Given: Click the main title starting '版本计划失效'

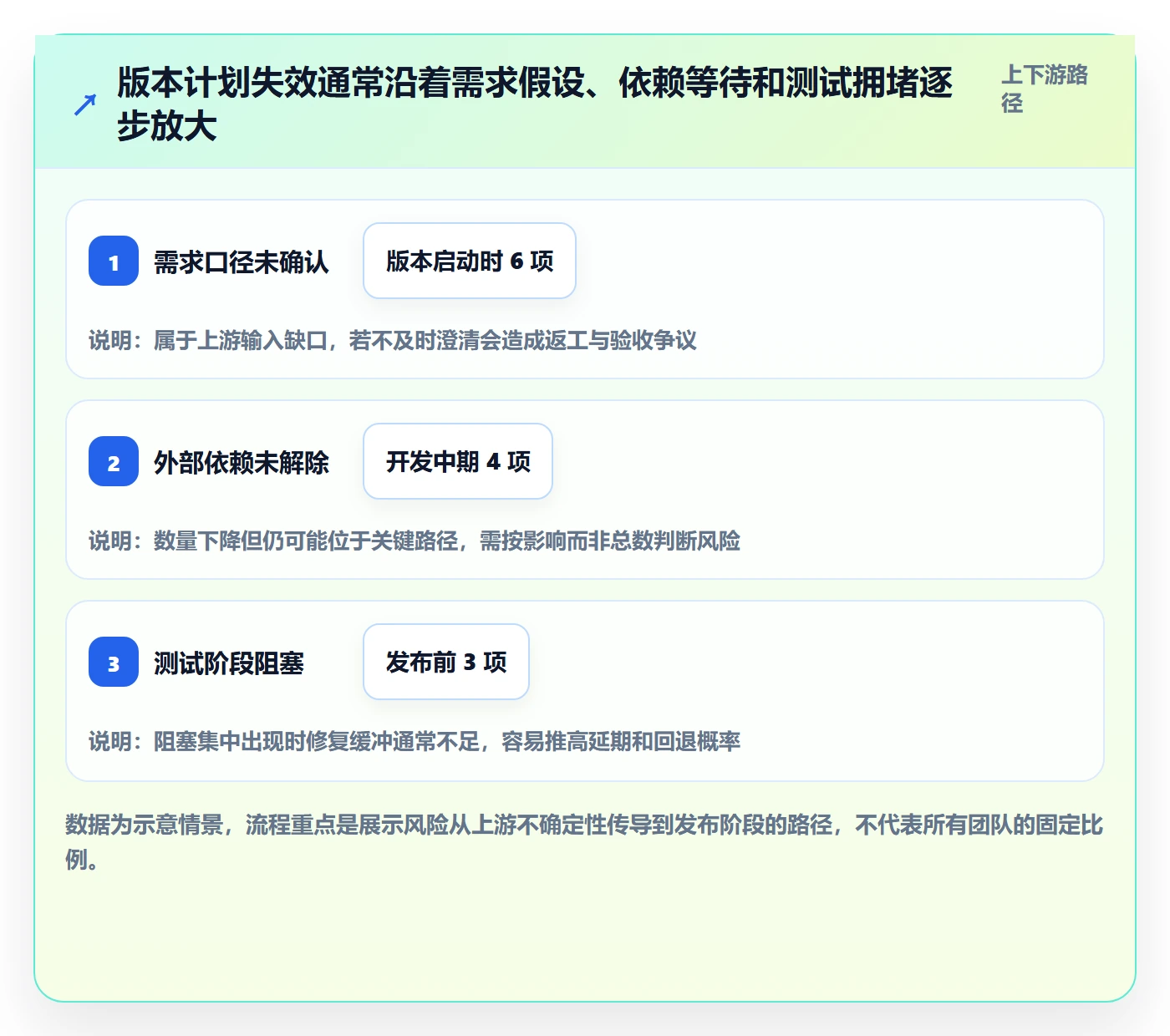Looking at the screenshot, I should tap(535, 104).
